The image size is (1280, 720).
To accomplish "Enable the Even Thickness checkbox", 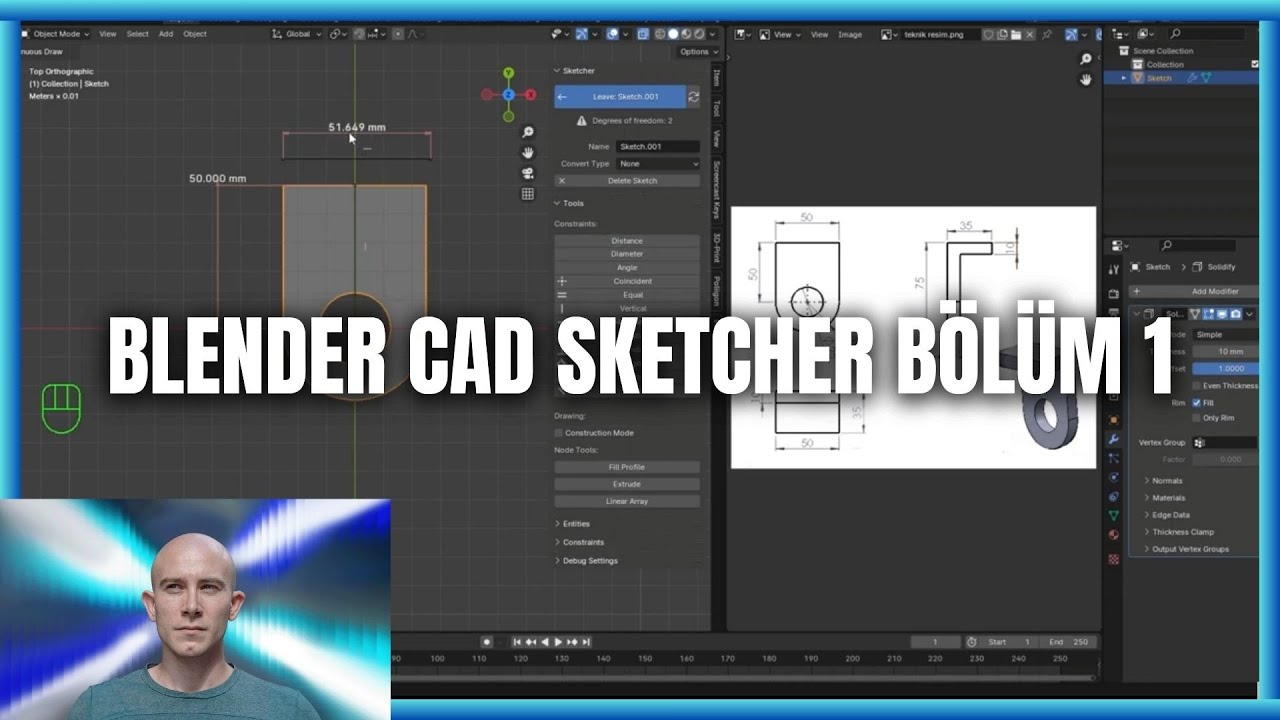I will tap(1196, 385).
